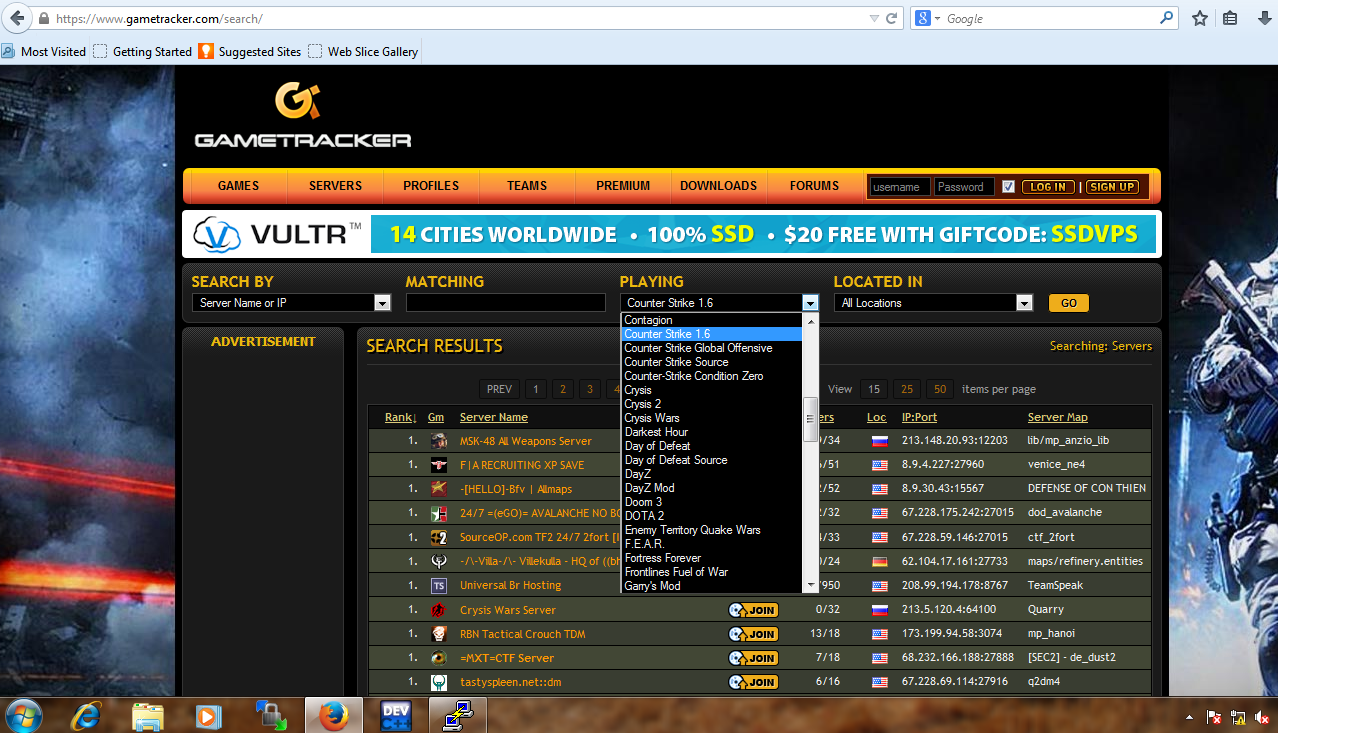
Task: Choose Garry's Mod from the game list
Action: tap(653, 586)
